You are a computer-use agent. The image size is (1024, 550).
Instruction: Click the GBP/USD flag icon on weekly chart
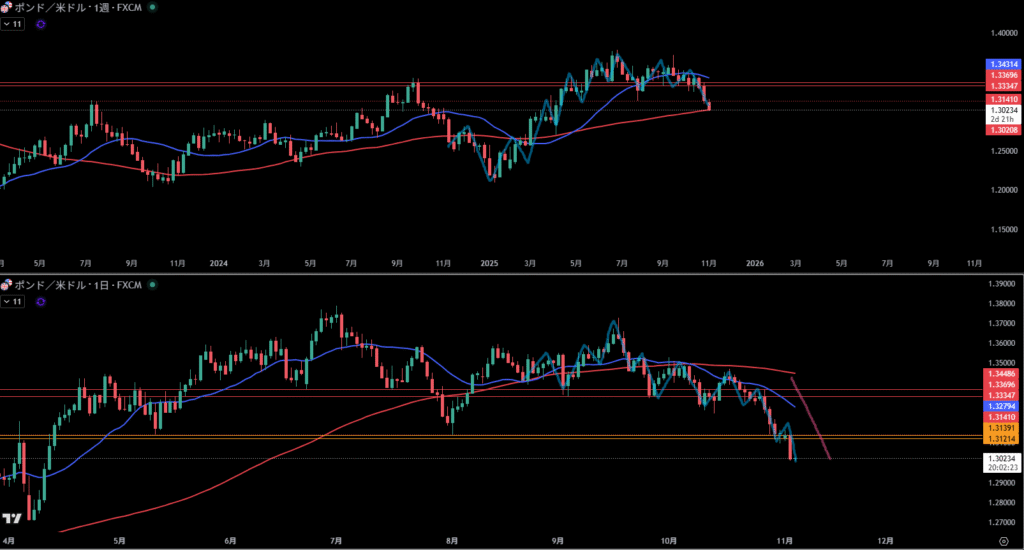click(x=6, y=7)
